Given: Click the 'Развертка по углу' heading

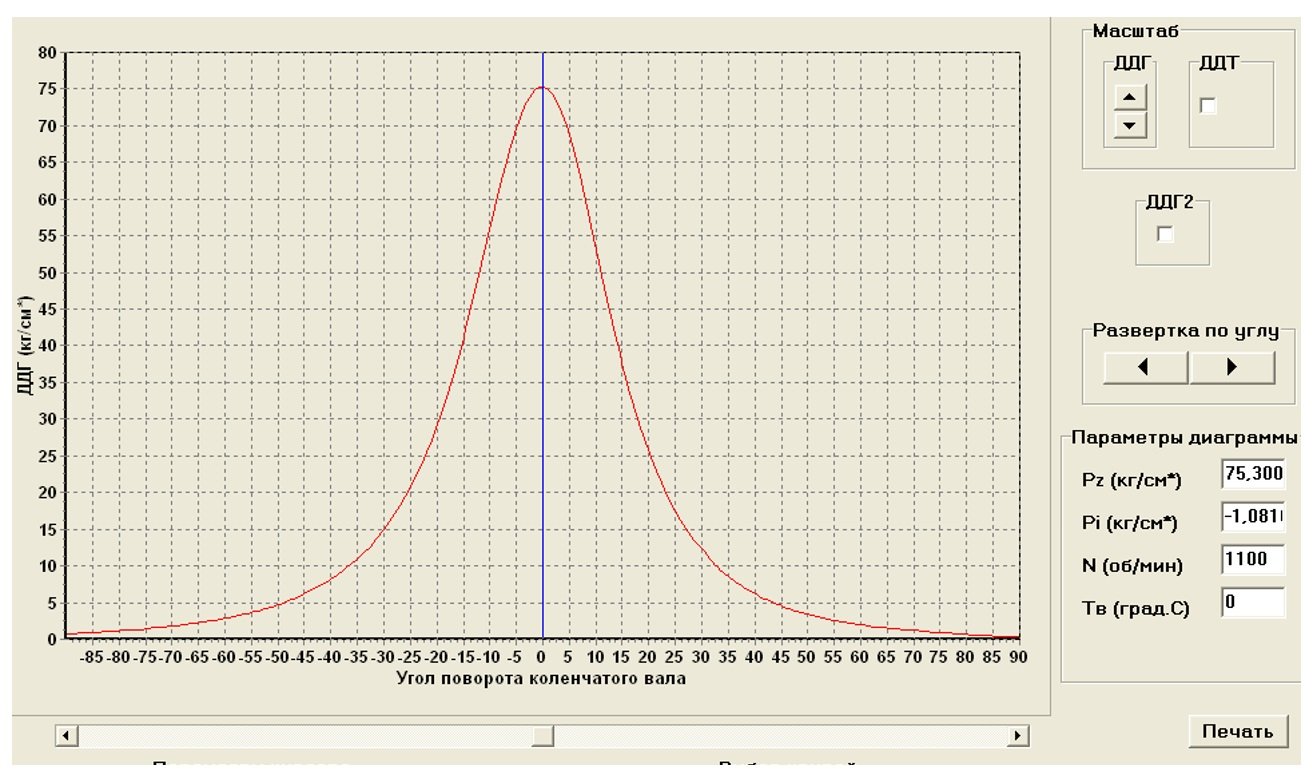Looking at the screenshot, I should 1186,331.
